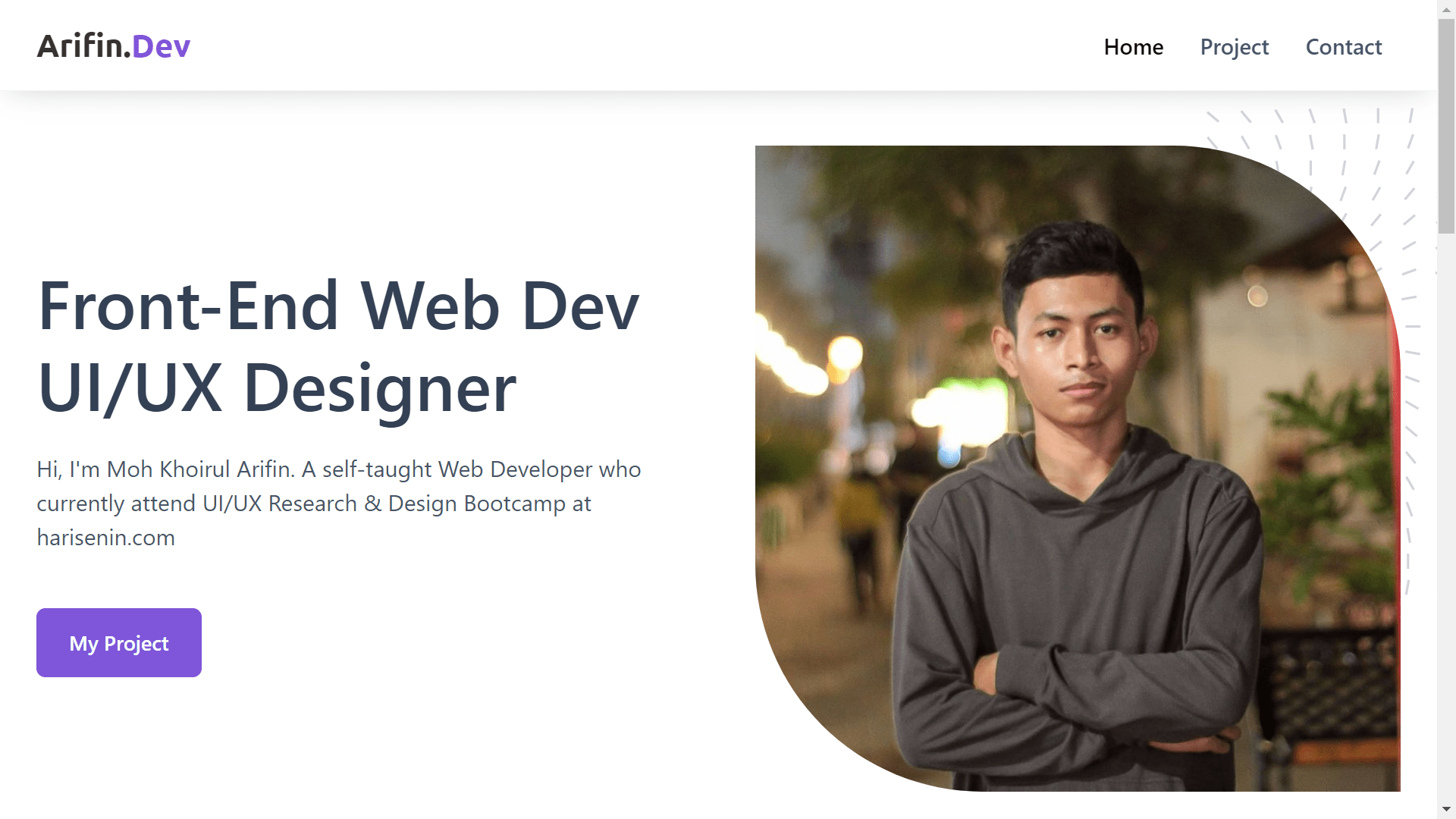The width and height of the screenshot is (1456, 819).
Task: Click the dark "Arifin." part of the logo
Action: 83,46
